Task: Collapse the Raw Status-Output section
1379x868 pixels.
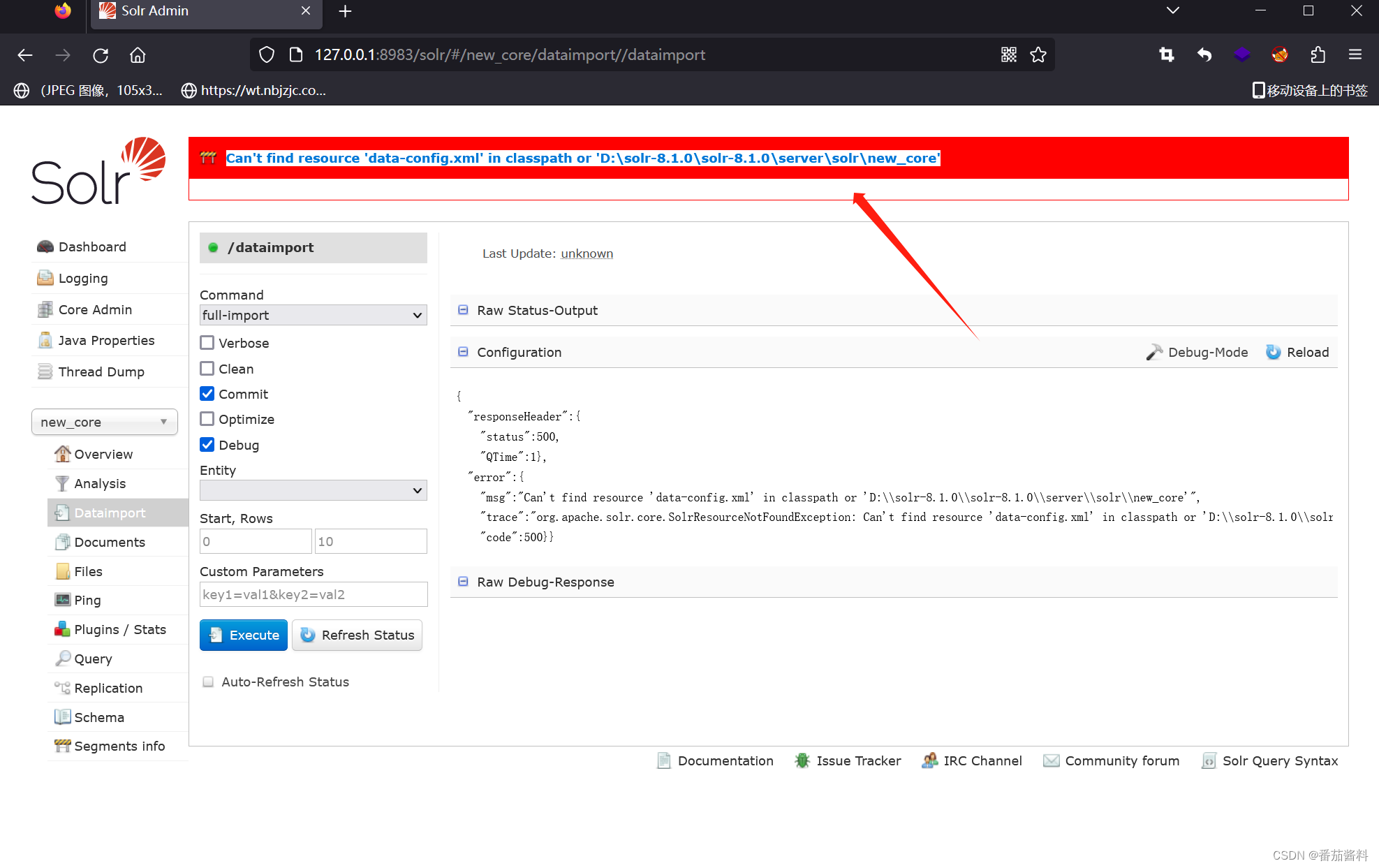Action: pos(464,310)
